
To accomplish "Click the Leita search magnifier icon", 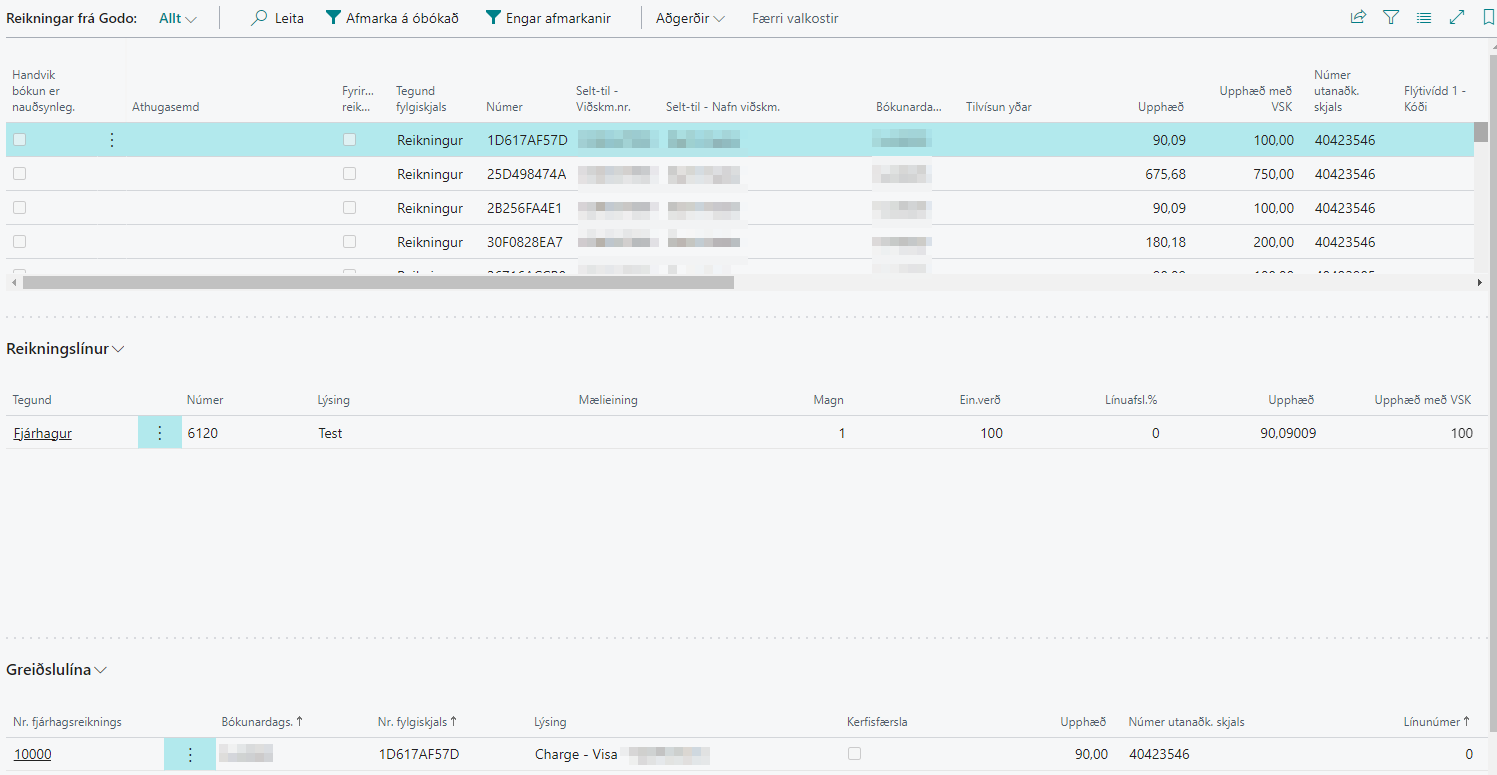I will pyautogui.click(x=260, y=18).
